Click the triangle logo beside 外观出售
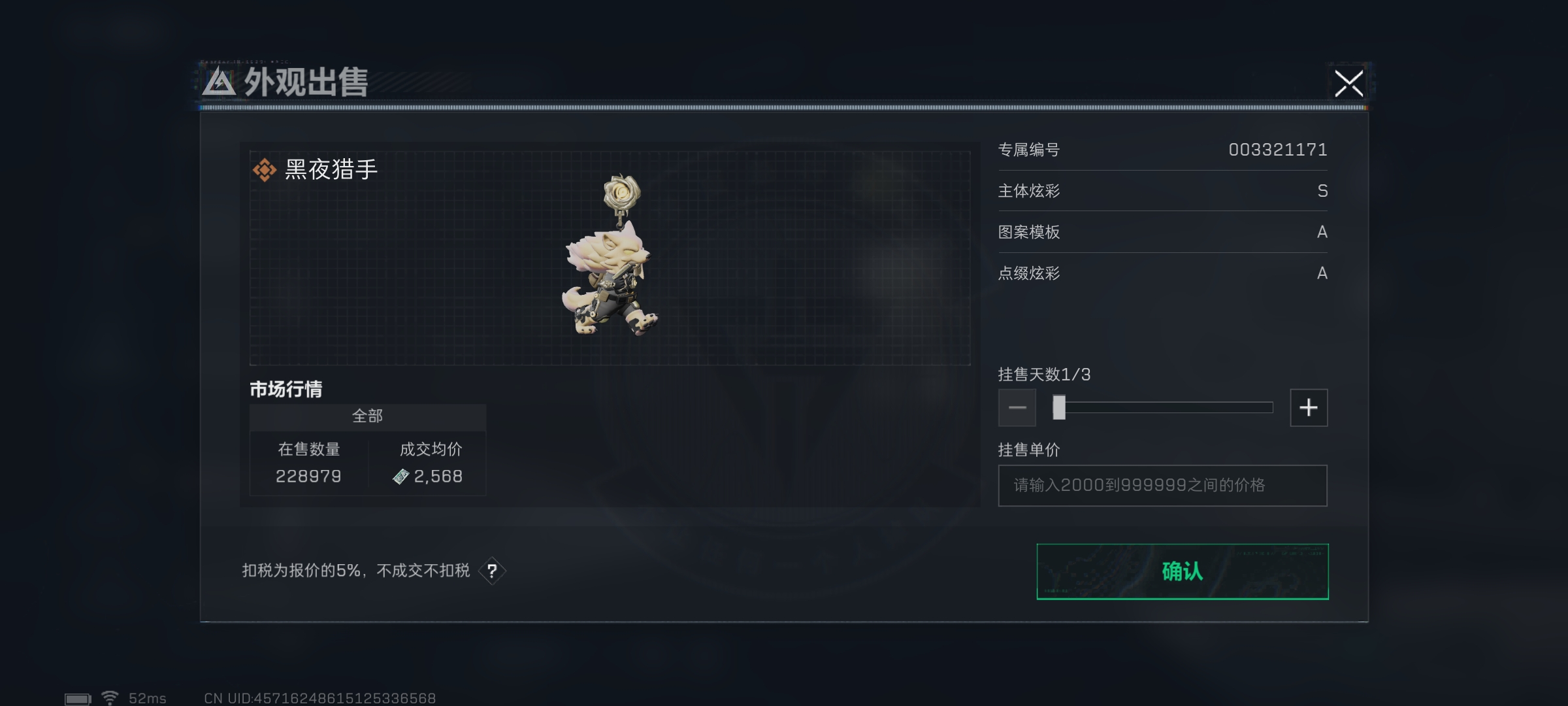Viewport: 1568px width, 706px height. [219, 82]
